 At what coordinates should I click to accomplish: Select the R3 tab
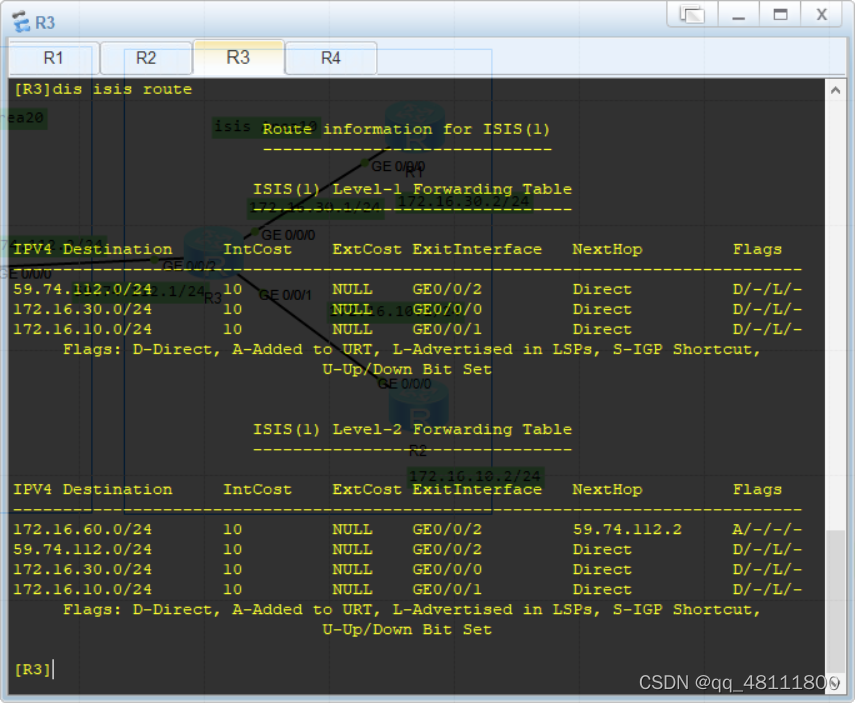tap(238, 57)
